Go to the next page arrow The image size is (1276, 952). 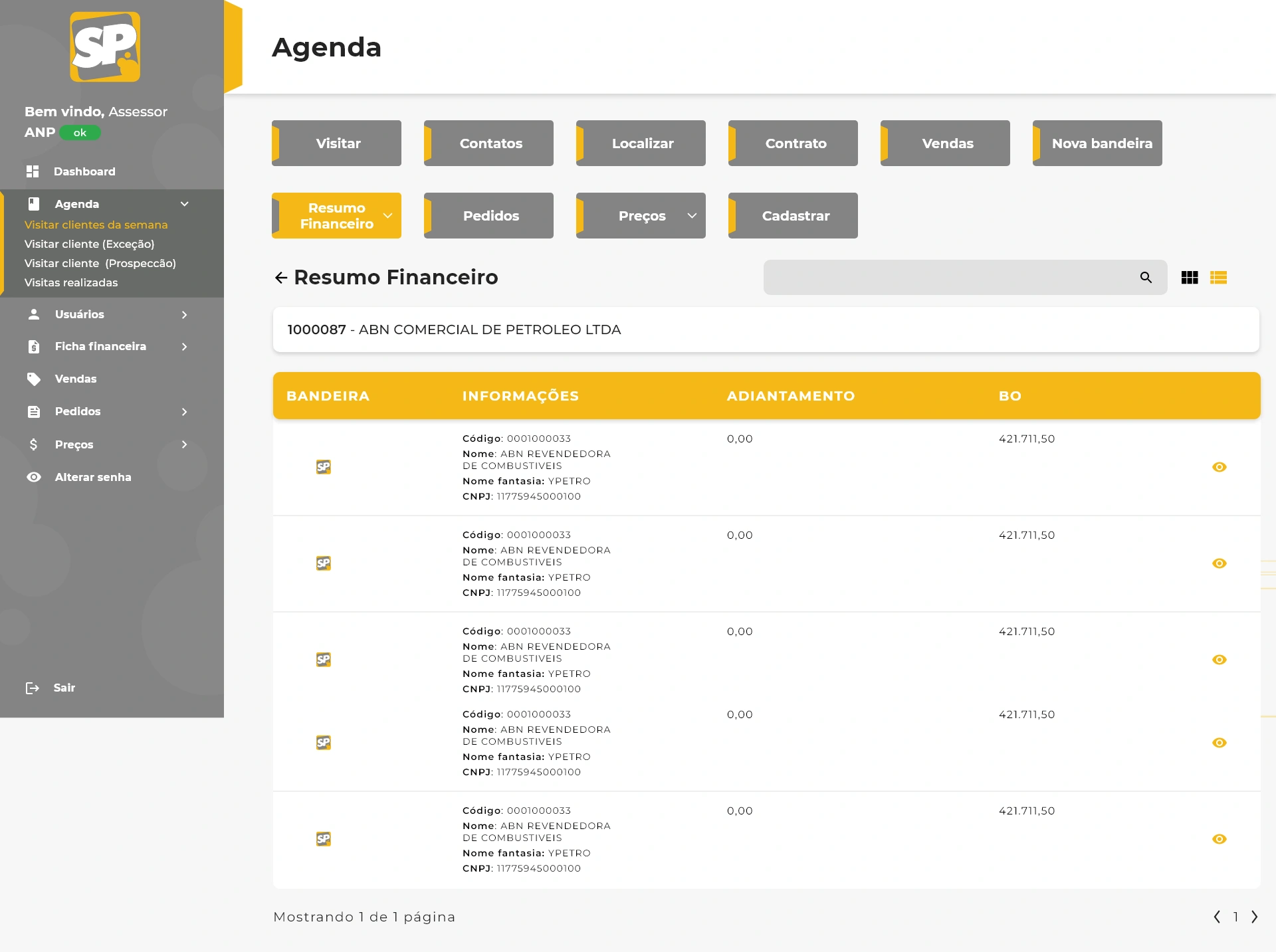pos(1254,917)
